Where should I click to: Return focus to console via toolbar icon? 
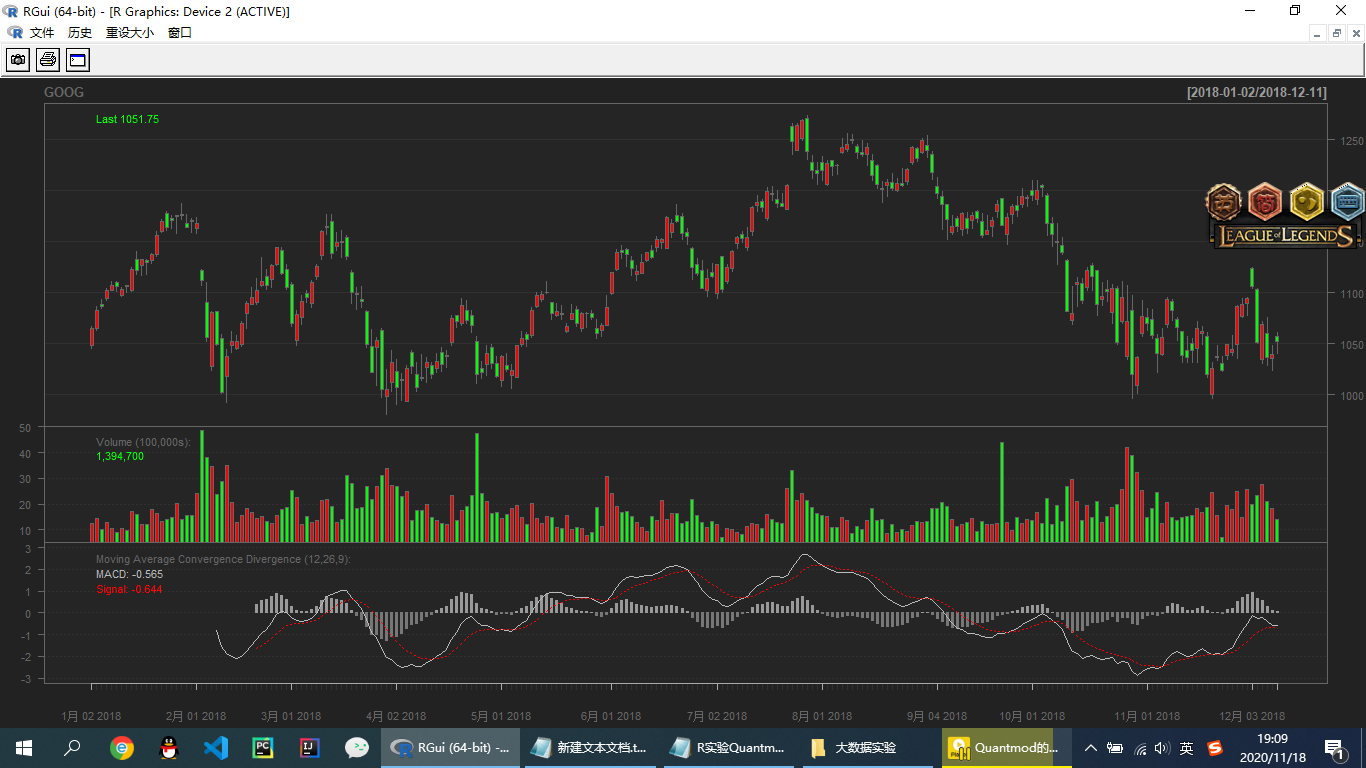(x=78, y=60)
